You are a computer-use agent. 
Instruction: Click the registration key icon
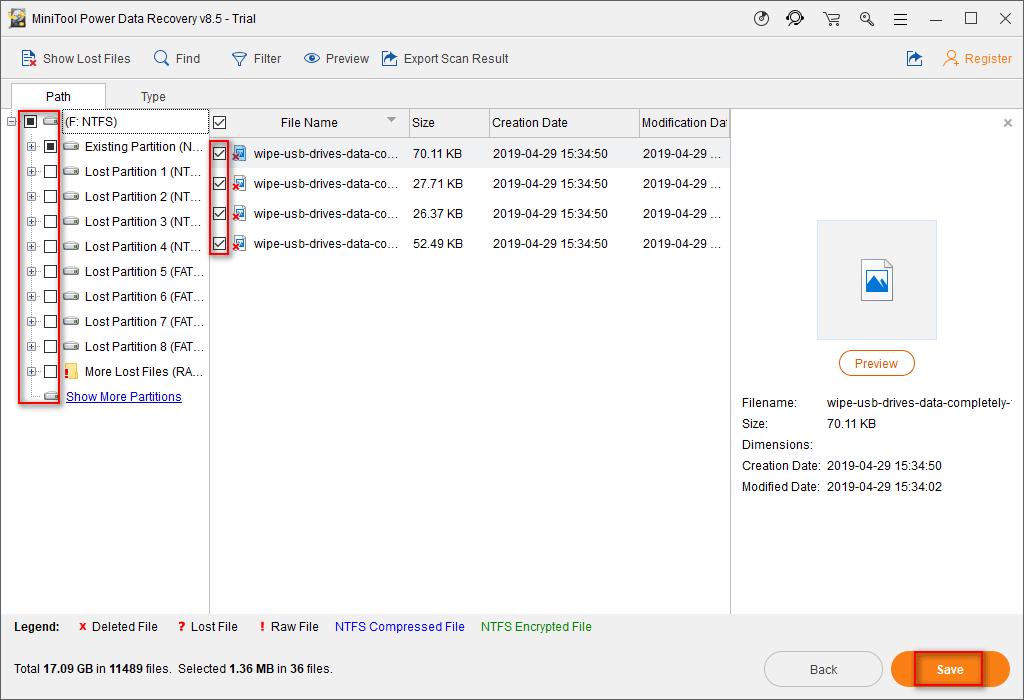[867, 18]
